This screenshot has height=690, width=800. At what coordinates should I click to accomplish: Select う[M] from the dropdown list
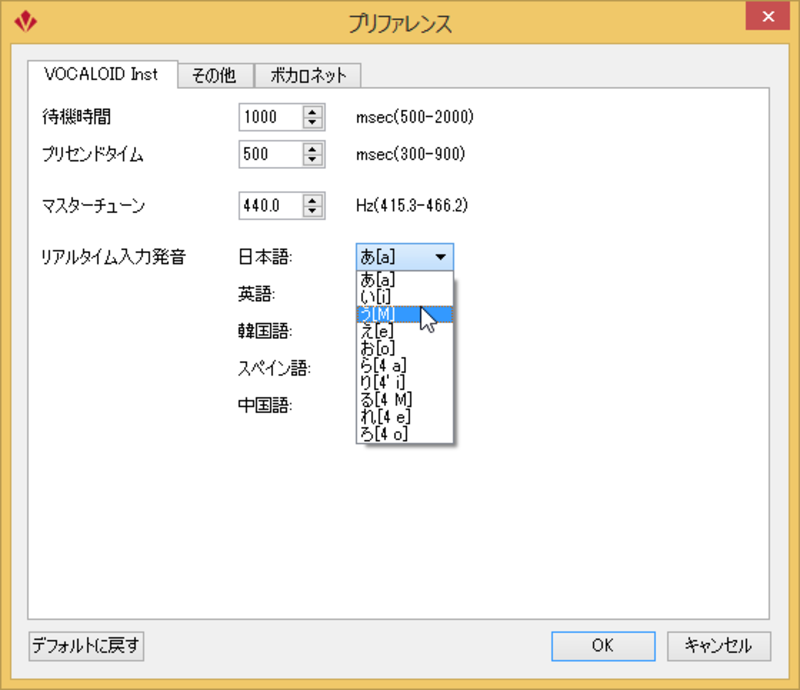(x=405, y=314)
